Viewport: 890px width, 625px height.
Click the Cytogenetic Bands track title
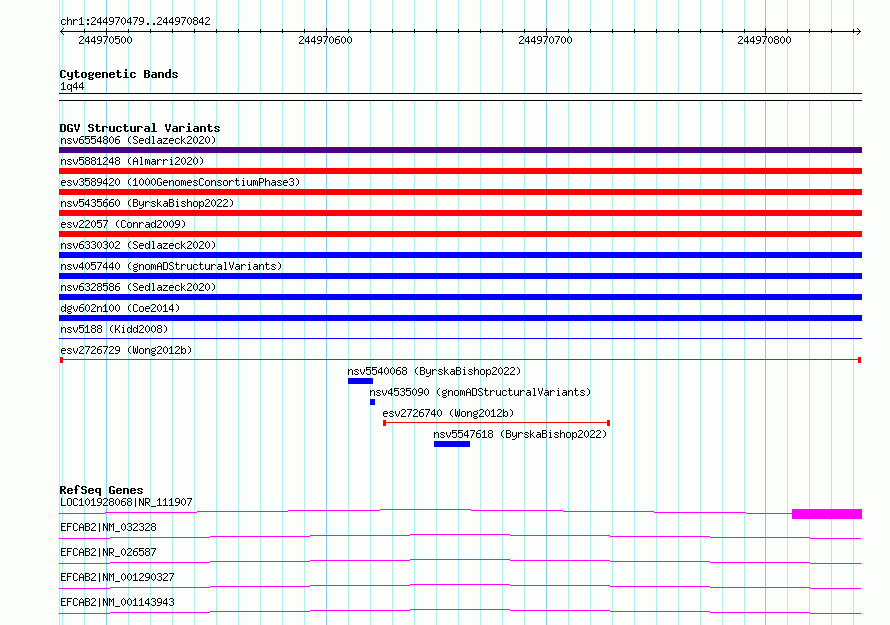click(x=119, y=74)
